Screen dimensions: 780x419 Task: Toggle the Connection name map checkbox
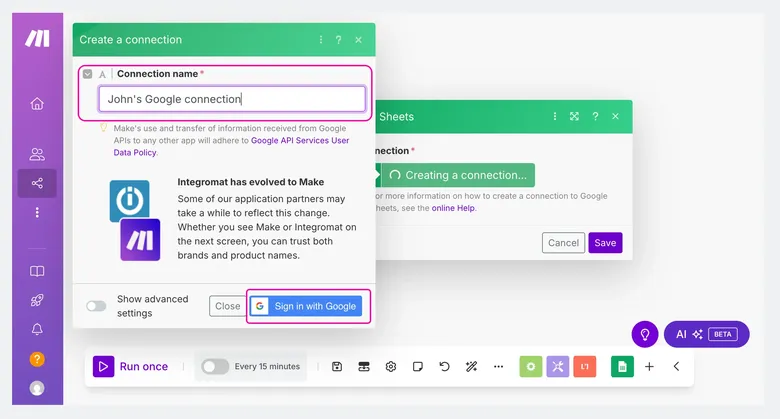88,74
